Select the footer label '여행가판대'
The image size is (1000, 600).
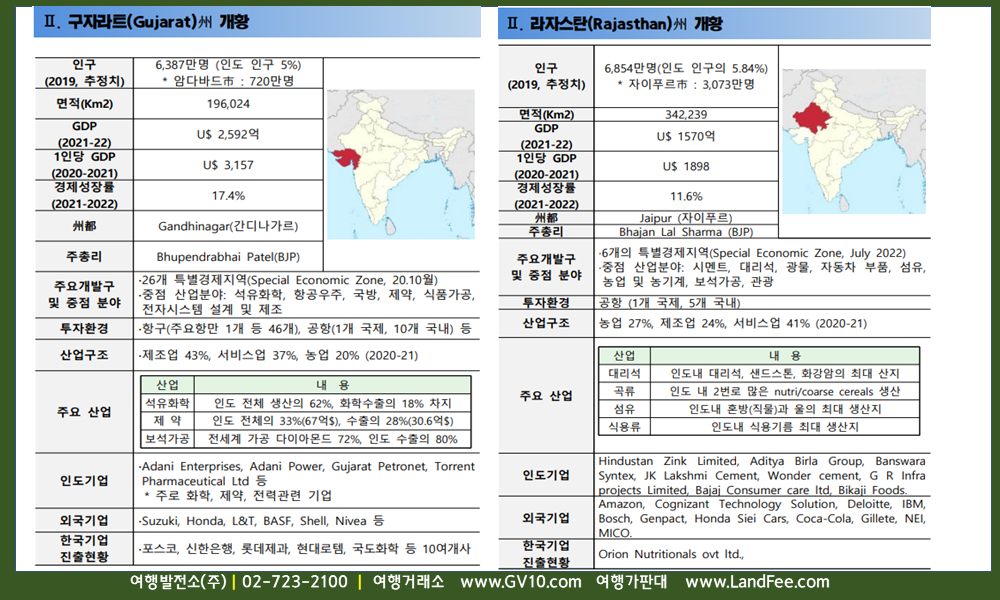[x=631, y=582]
